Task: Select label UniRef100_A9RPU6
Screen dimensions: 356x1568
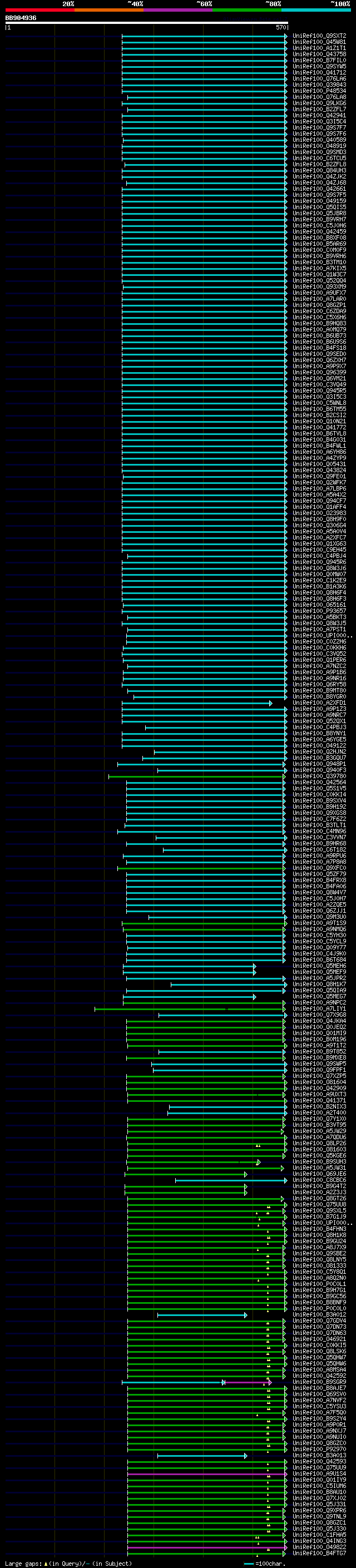Action: point(319,856)
